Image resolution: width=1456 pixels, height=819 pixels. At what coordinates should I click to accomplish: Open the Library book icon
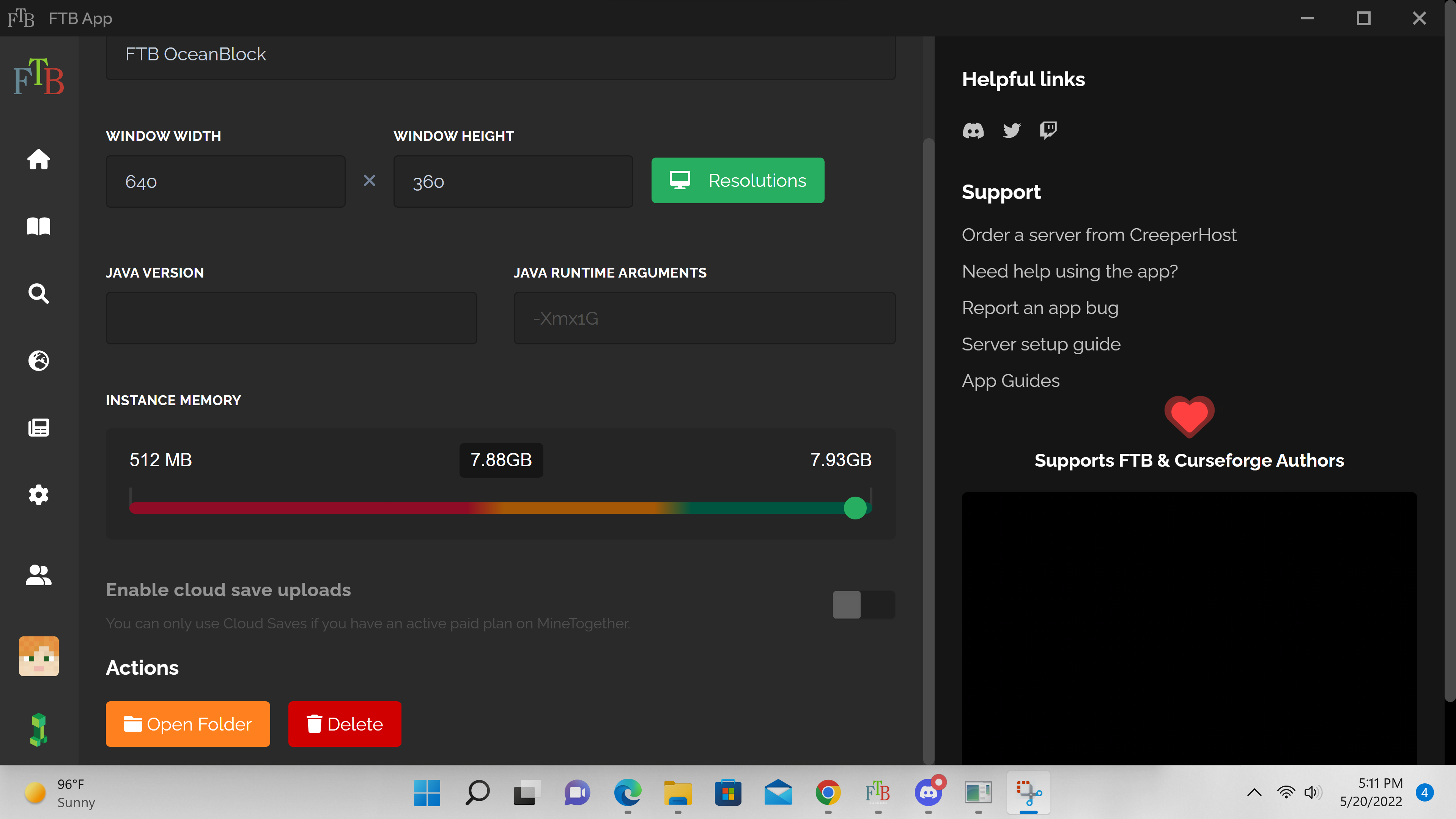click(x=38, y=226)
